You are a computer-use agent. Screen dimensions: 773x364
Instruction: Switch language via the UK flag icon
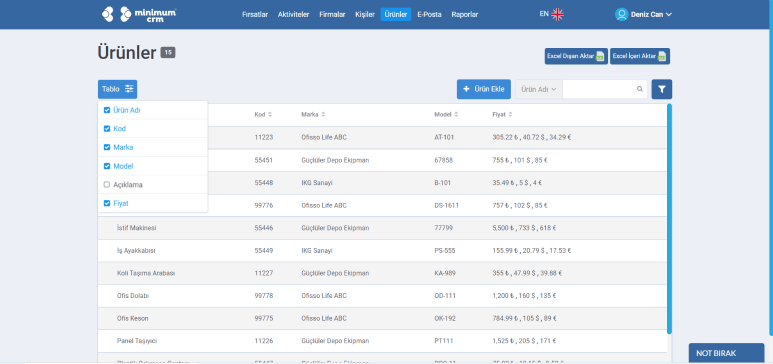pyautogui.click(x=558, y=14)
